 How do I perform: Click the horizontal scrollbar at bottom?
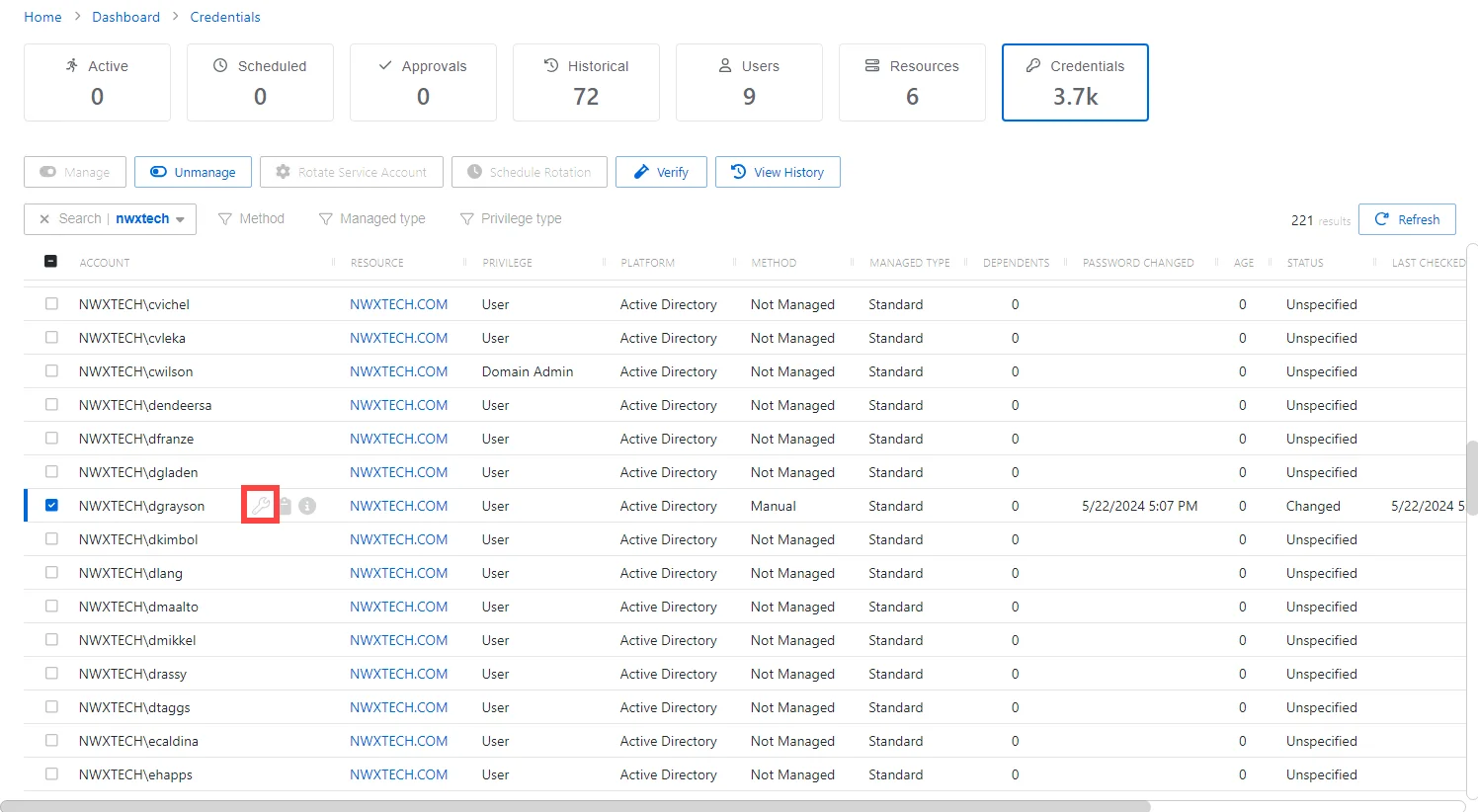click(576, 806)
